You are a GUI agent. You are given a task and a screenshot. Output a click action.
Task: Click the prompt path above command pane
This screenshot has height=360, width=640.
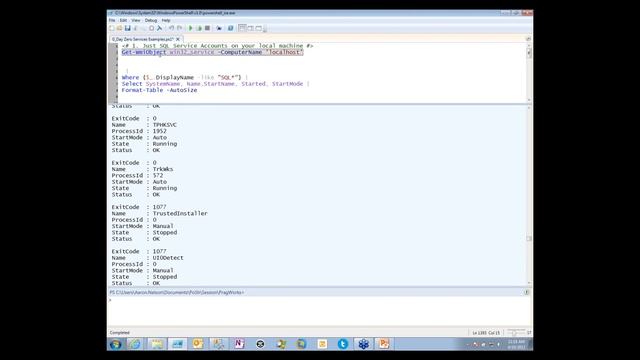pyautogui.click(x=177, y=292)
